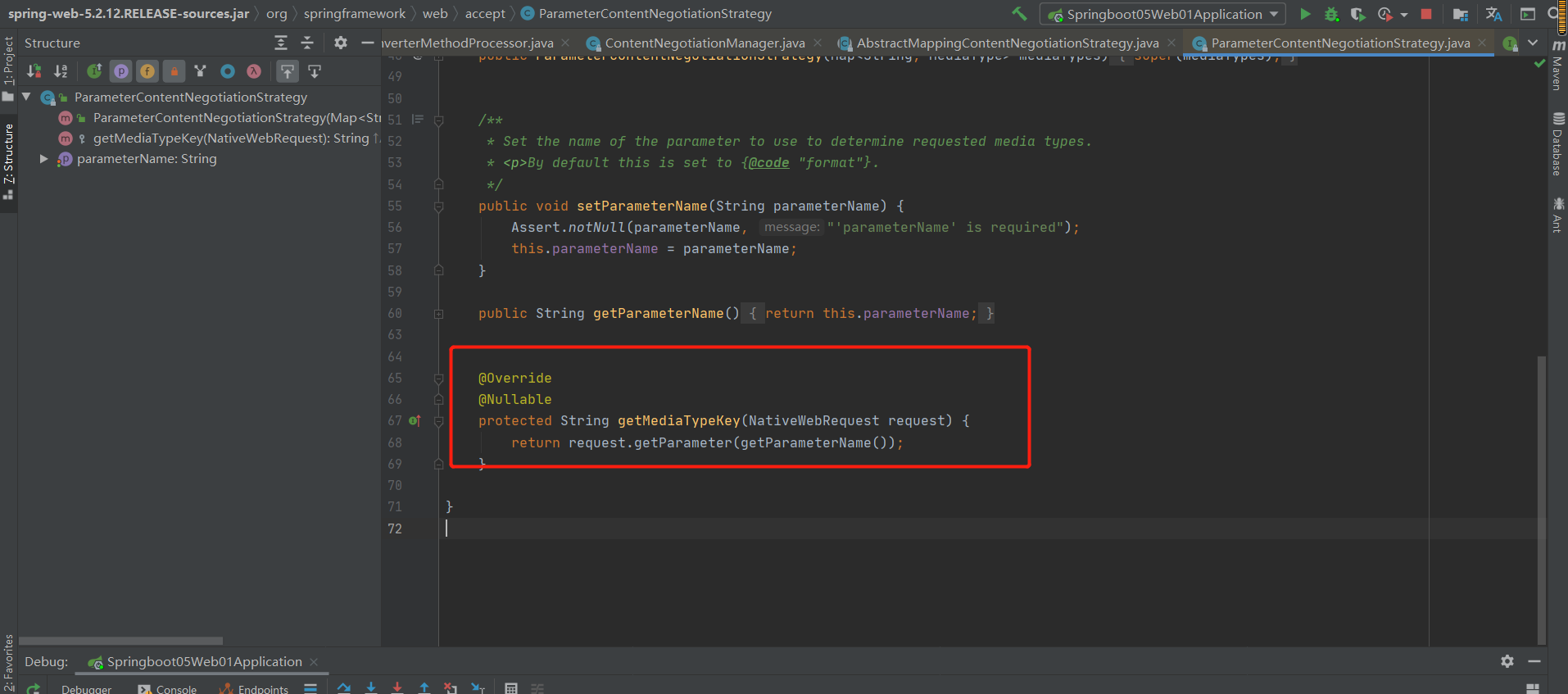Click the Run Anything icon
The image size is (1568, 694).
pos(1528,14)
